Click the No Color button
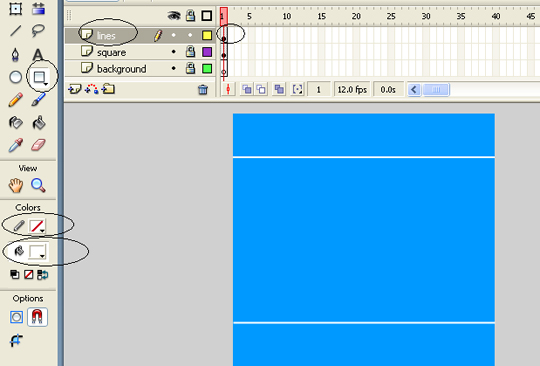 point(29,274)
